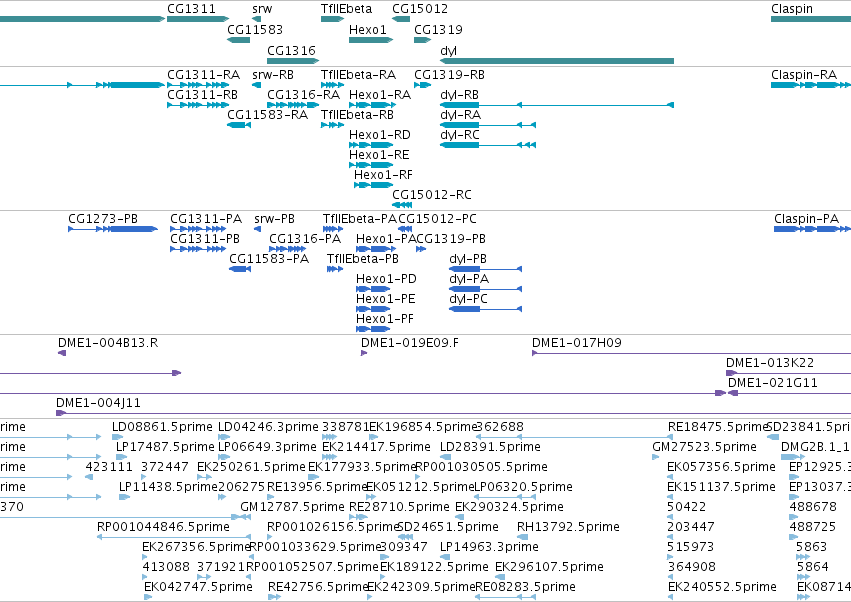This screenshot has width=851, height=602.
Task: Click the srw gene label
Action: click(262, 9)
